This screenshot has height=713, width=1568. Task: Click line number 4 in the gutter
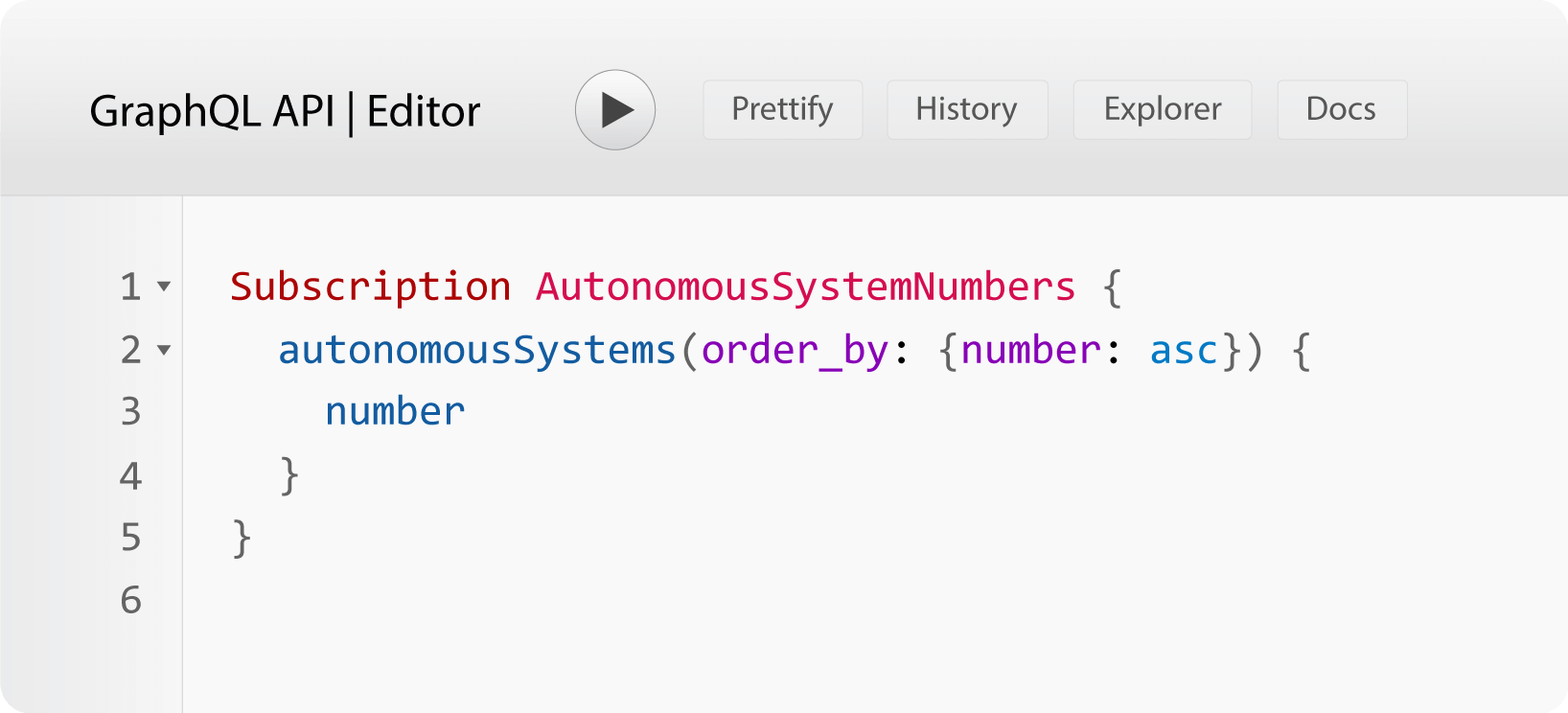click(131, 475)
